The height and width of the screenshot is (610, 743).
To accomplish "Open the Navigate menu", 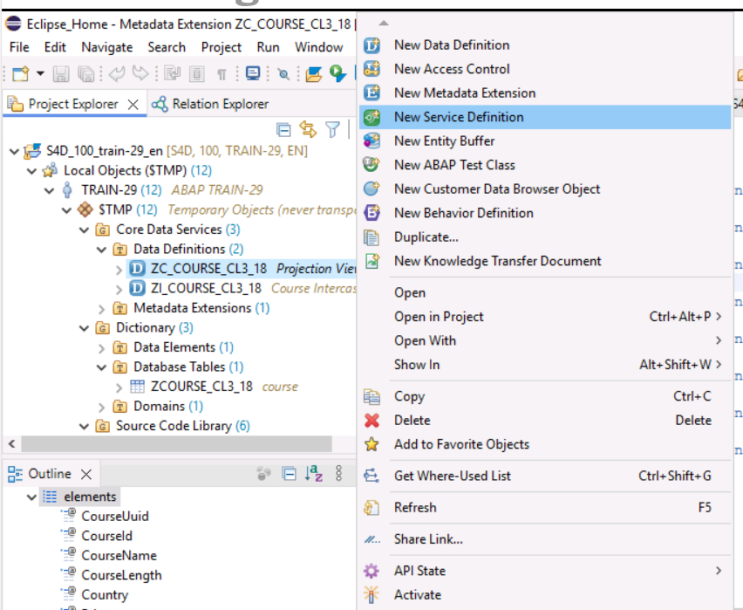I will tap(107, 47).
